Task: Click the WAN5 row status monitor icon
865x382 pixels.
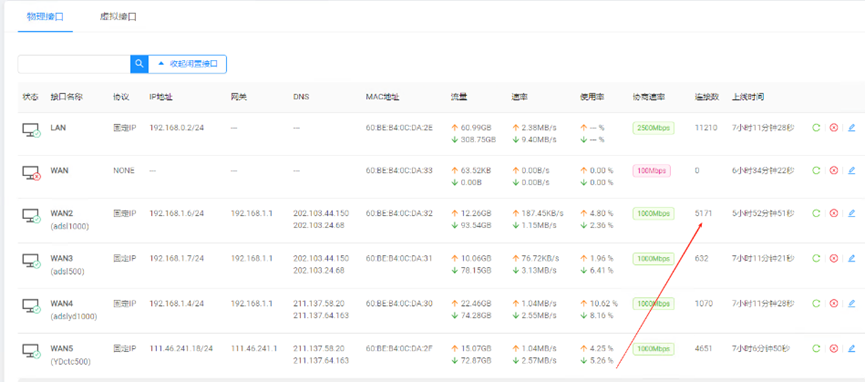Action: pos(31,351)
